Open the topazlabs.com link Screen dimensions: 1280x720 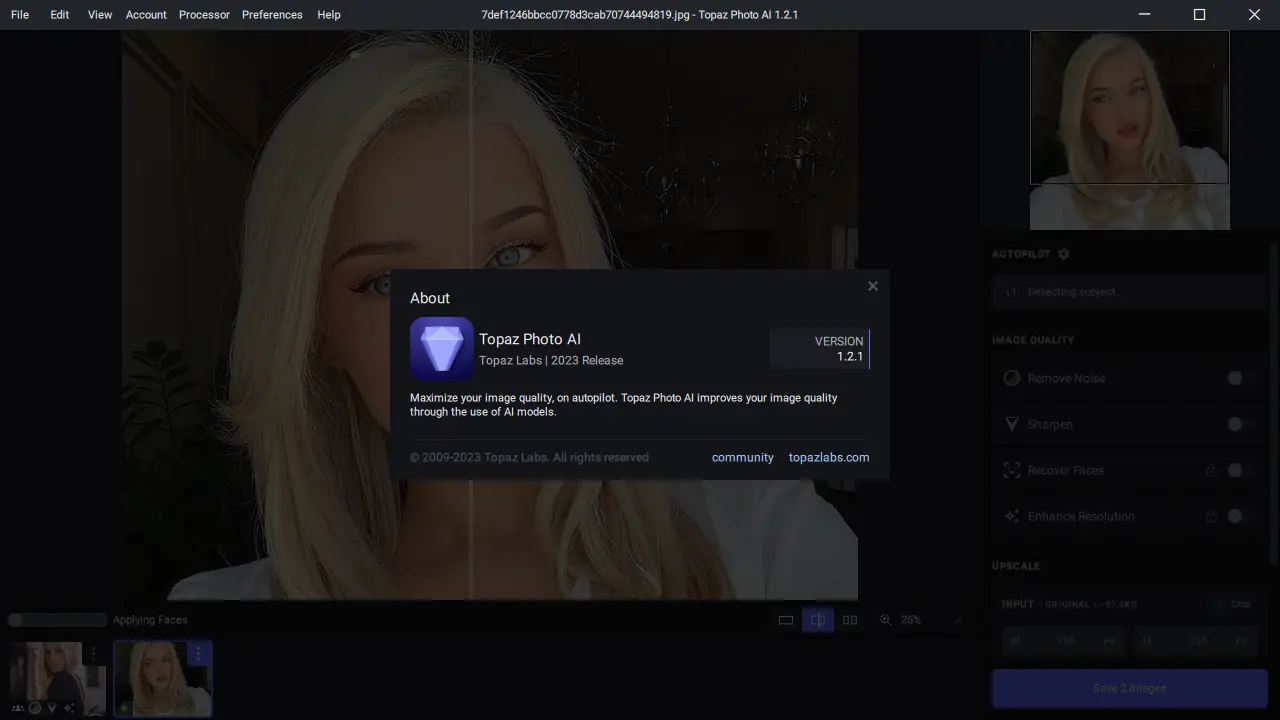(x=829, y=457)
